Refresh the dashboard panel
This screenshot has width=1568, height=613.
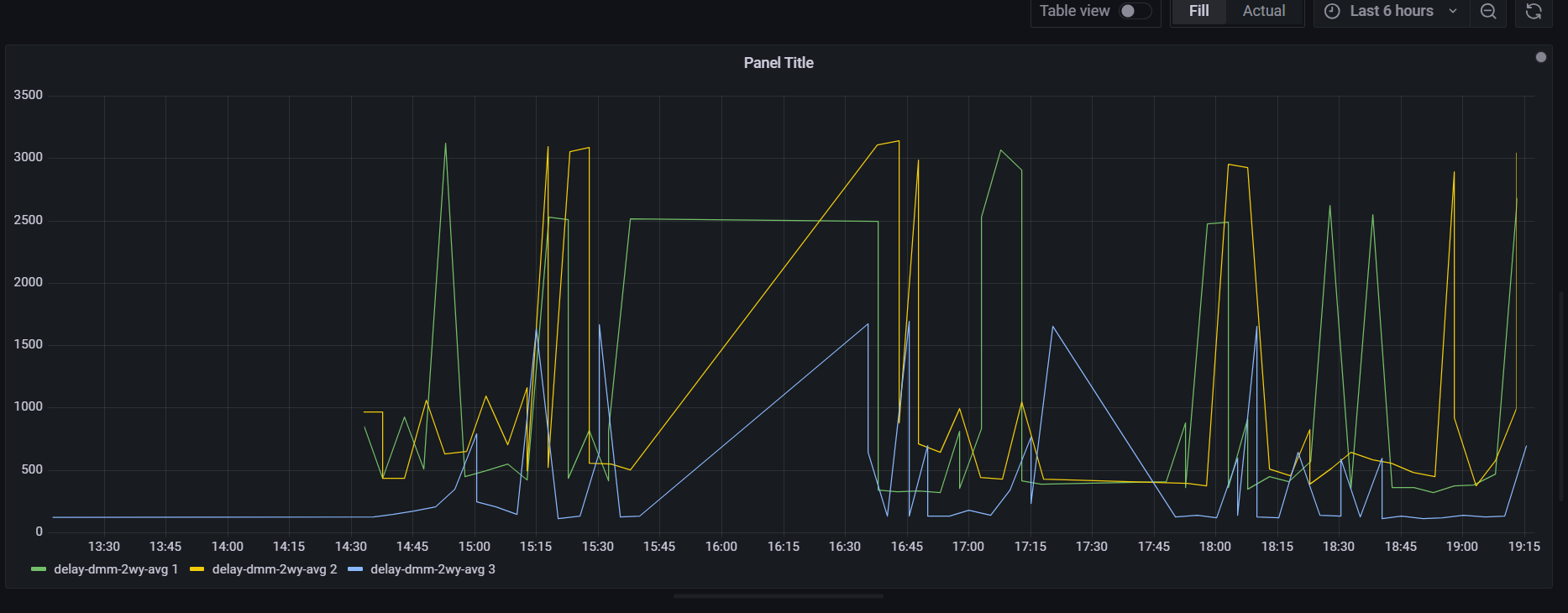[1534, 11]
